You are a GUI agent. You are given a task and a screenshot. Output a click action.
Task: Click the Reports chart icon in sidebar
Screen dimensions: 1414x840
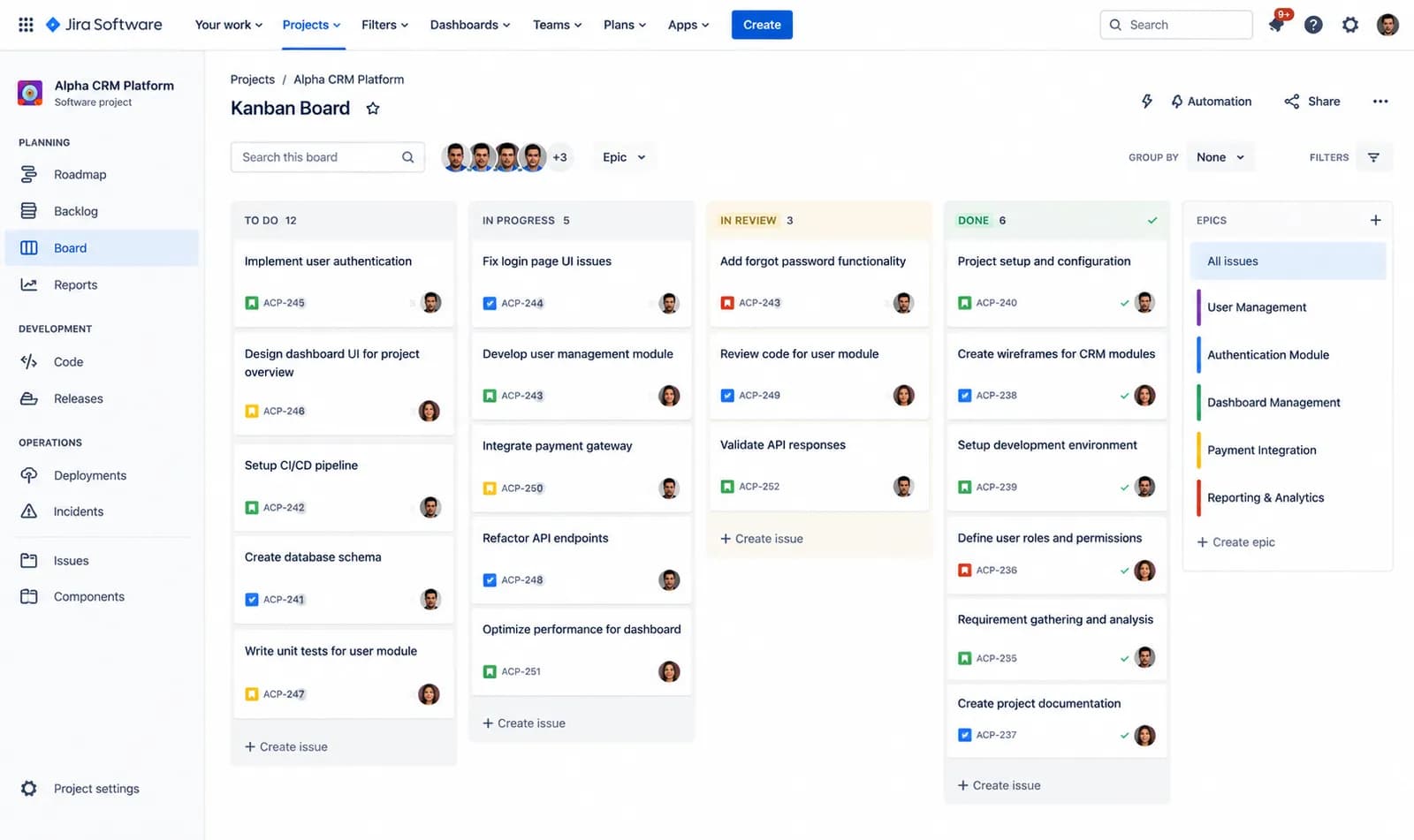click(28, 284)
